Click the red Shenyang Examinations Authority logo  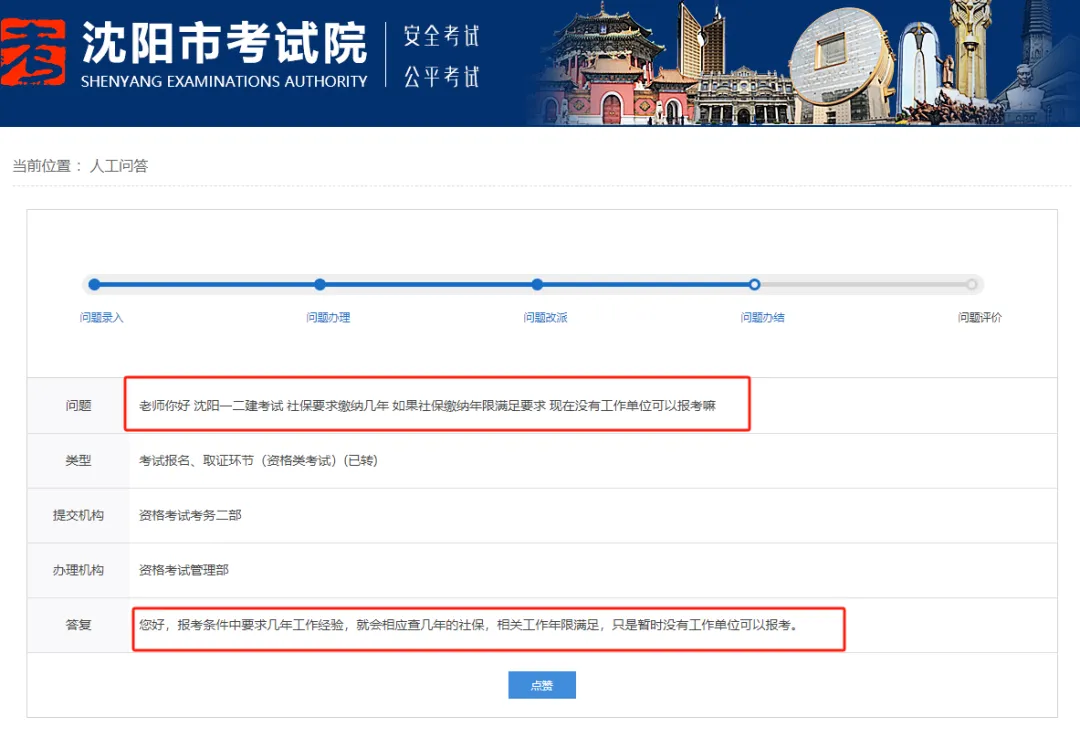pyautogui.click(x=33, y=52)
